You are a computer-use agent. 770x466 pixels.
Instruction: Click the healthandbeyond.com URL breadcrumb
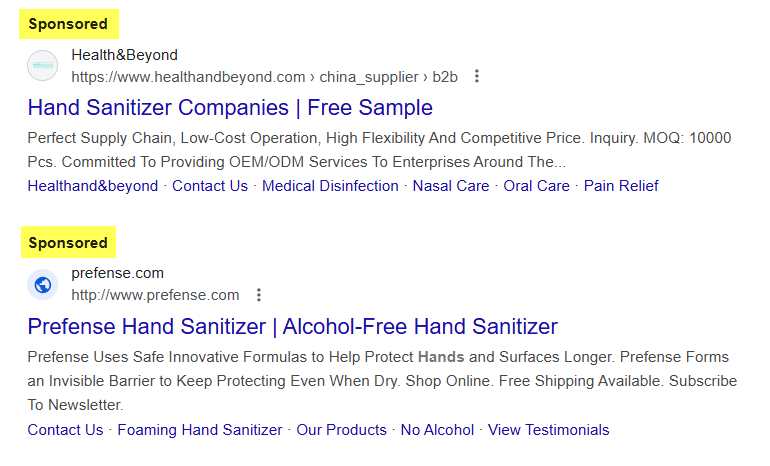(x=188, y=77)
